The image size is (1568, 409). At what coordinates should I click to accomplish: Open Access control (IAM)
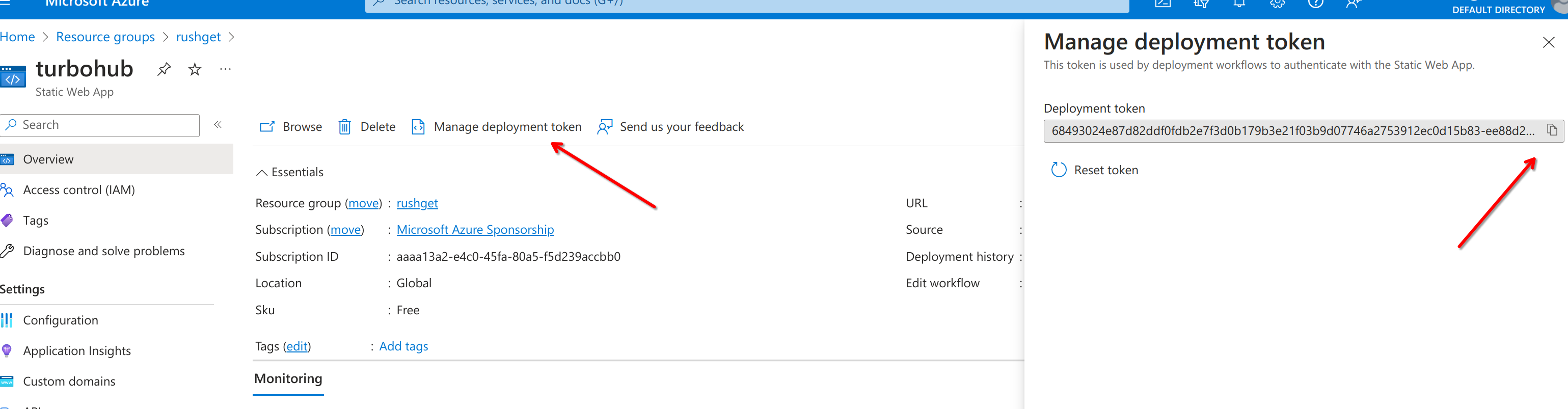click(x=79, y=190)
